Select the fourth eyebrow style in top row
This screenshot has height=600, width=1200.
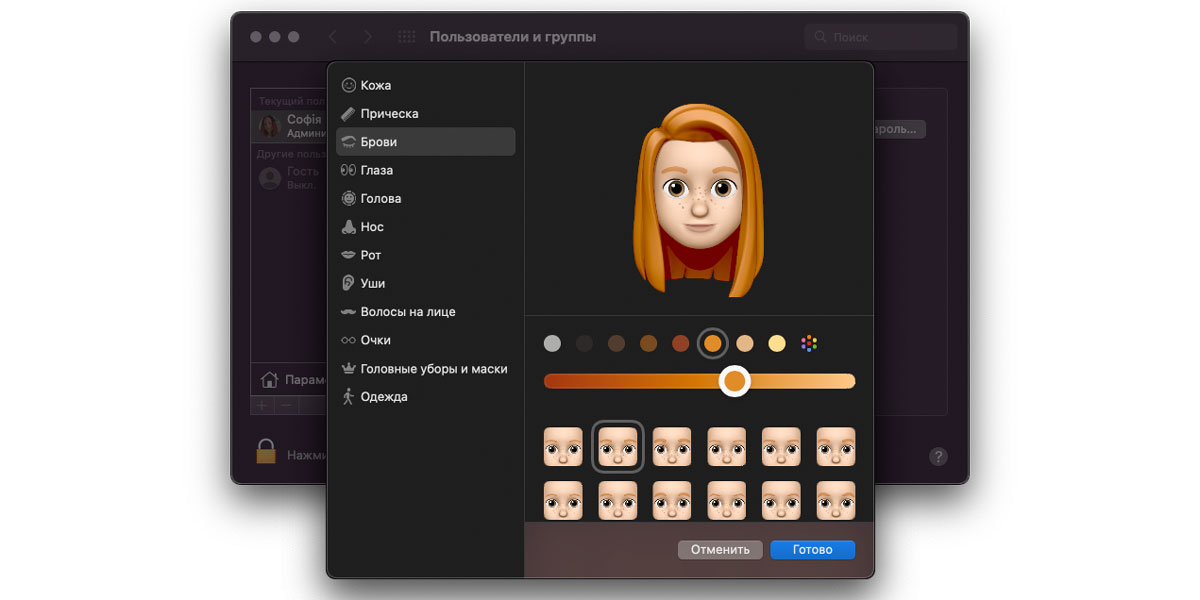727,447
